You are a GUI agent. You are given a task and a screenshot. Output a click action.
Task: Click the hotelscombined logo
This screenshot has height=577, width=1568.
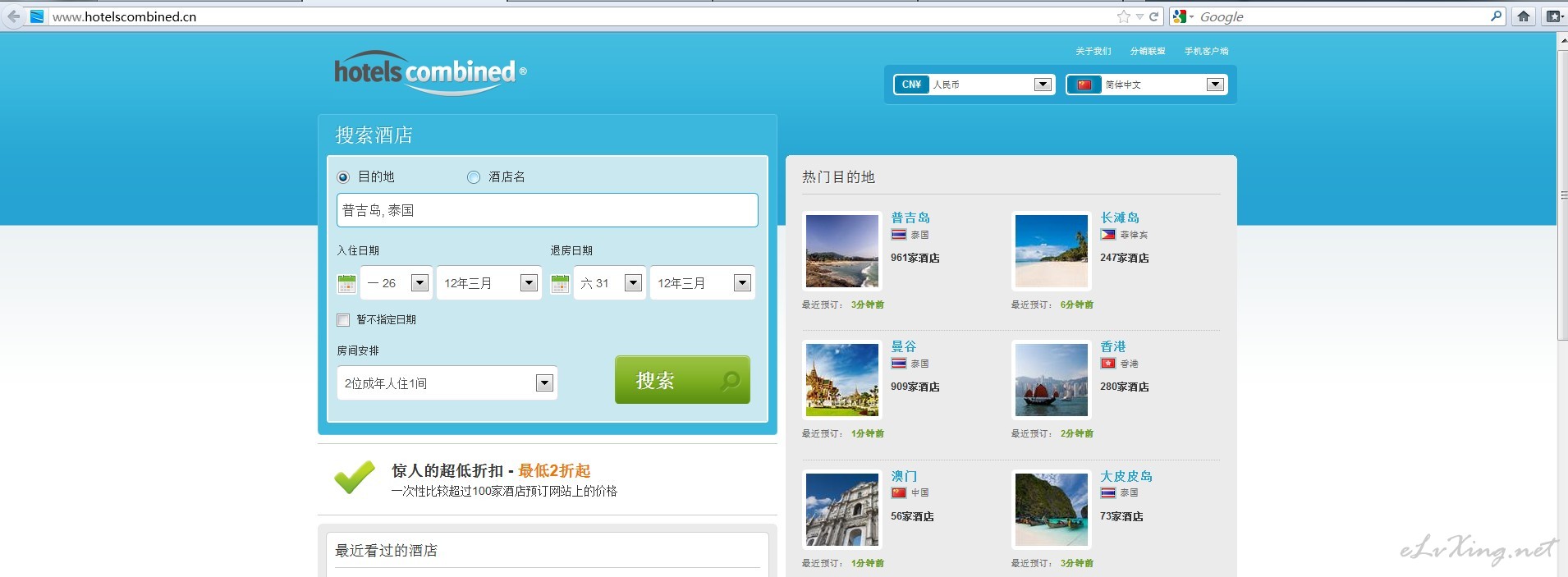430,75
